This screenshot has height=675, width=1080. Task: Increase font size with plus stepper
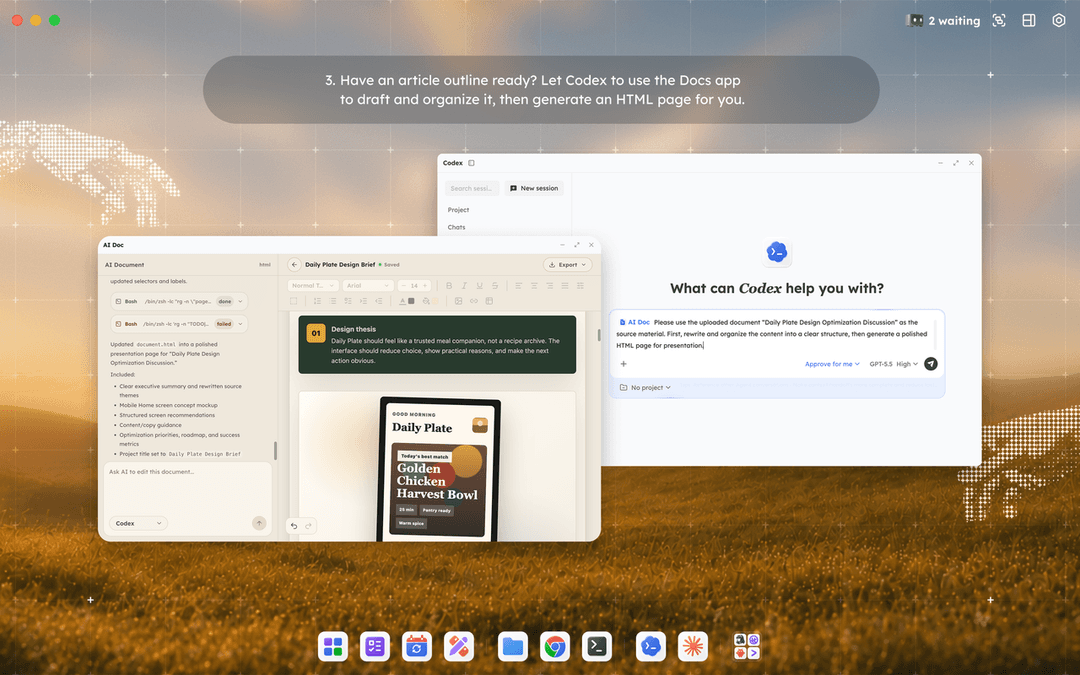[x=425, y=285]
